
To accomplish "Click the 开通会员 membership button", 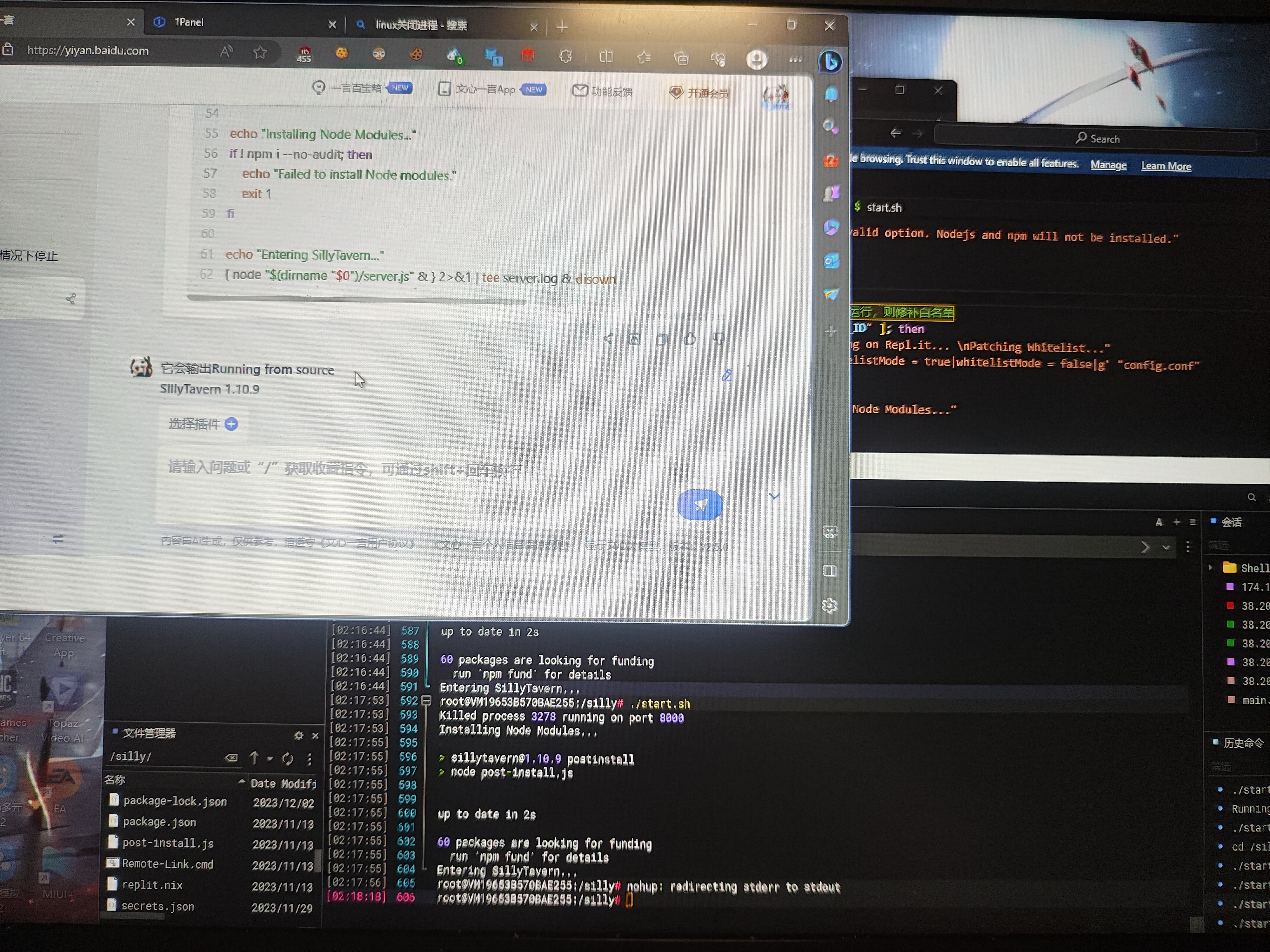I will point(699,93).
